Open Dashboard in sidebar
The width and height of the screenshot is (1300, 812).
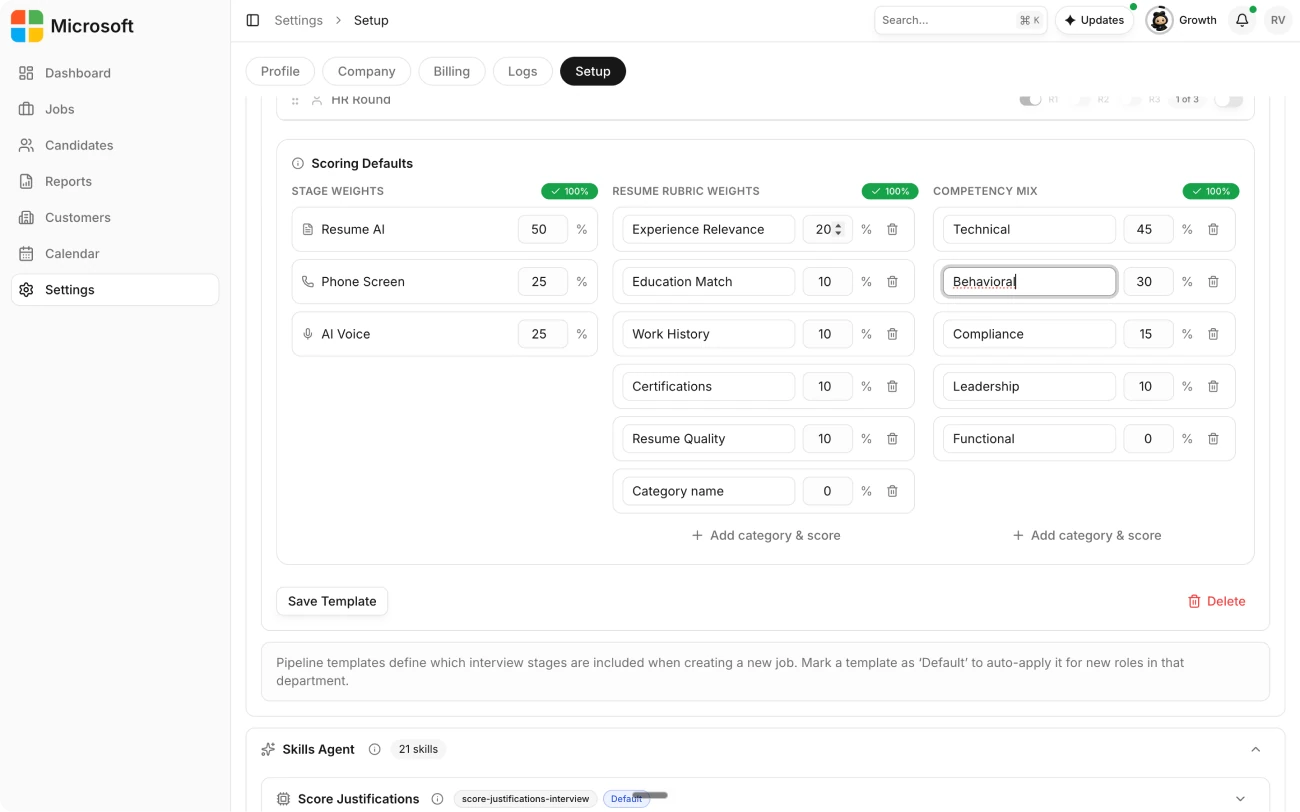115,73
